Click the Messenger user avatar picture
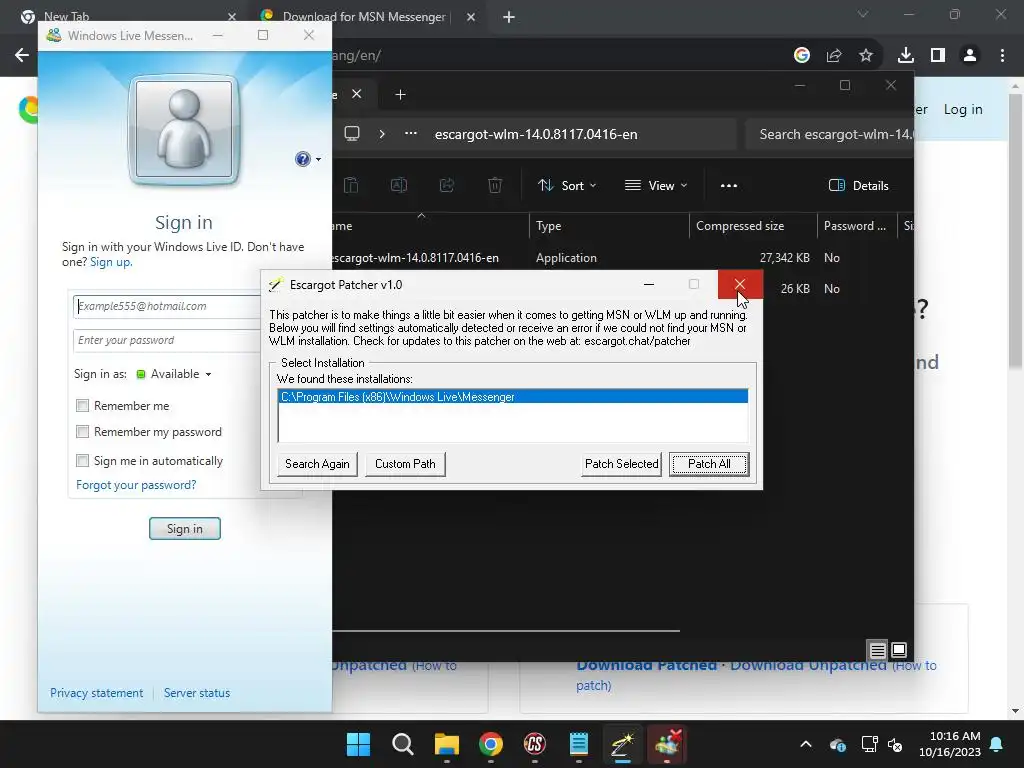 [x=184, y=129]
